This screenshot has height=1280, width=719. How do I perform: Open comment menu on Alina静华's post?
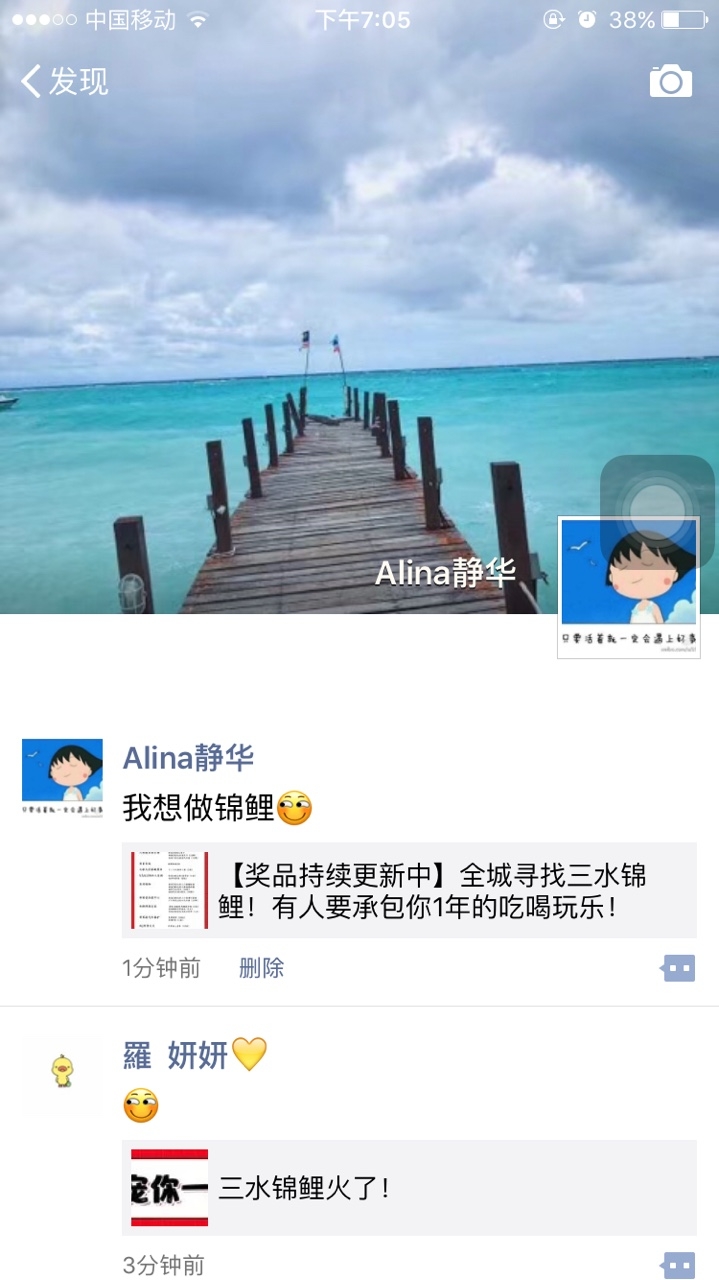tap(678, 968)
